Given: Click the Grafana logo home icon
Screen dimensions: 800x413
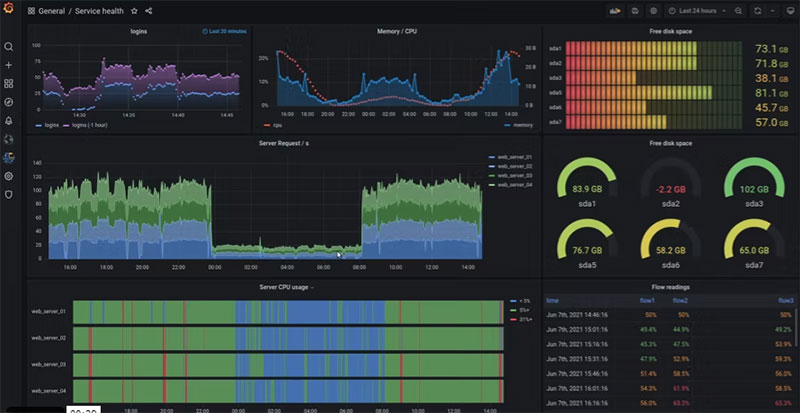Looking at the screenshot, I should click(x=9, y=11).
